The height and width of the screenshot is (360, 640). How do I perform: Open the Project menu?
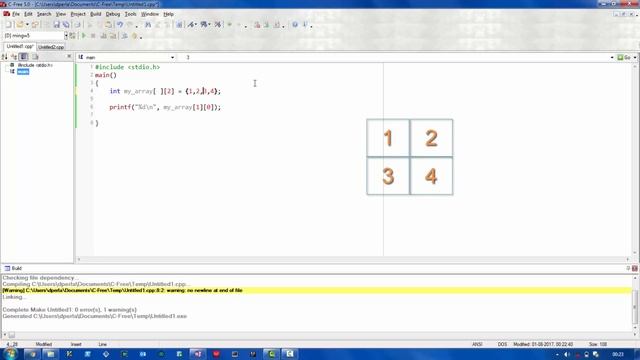(x=78, y=14)
